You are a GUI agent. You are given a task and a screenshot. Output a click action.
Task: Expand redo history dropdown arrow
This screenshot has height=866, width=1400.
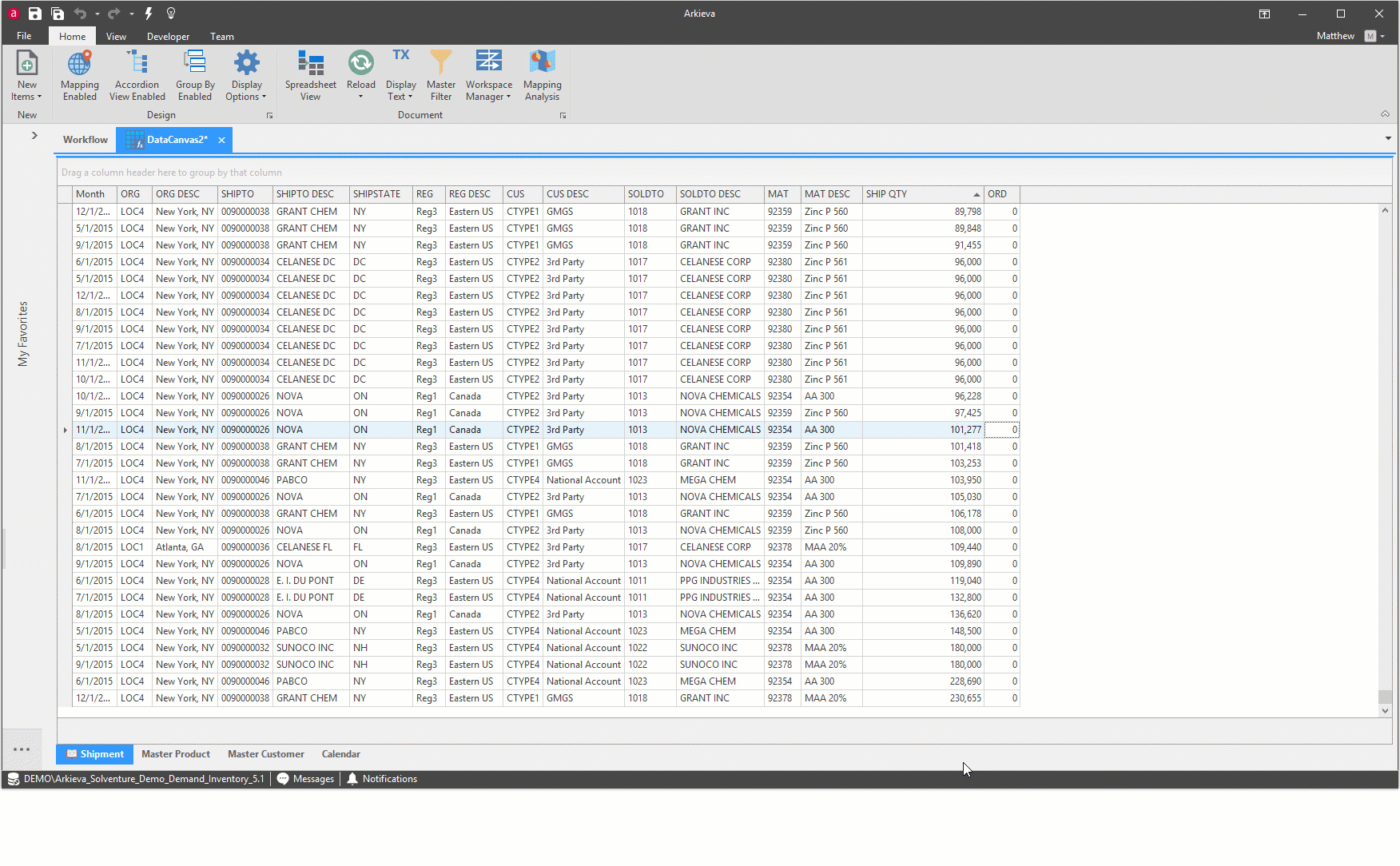coord(131,14)
